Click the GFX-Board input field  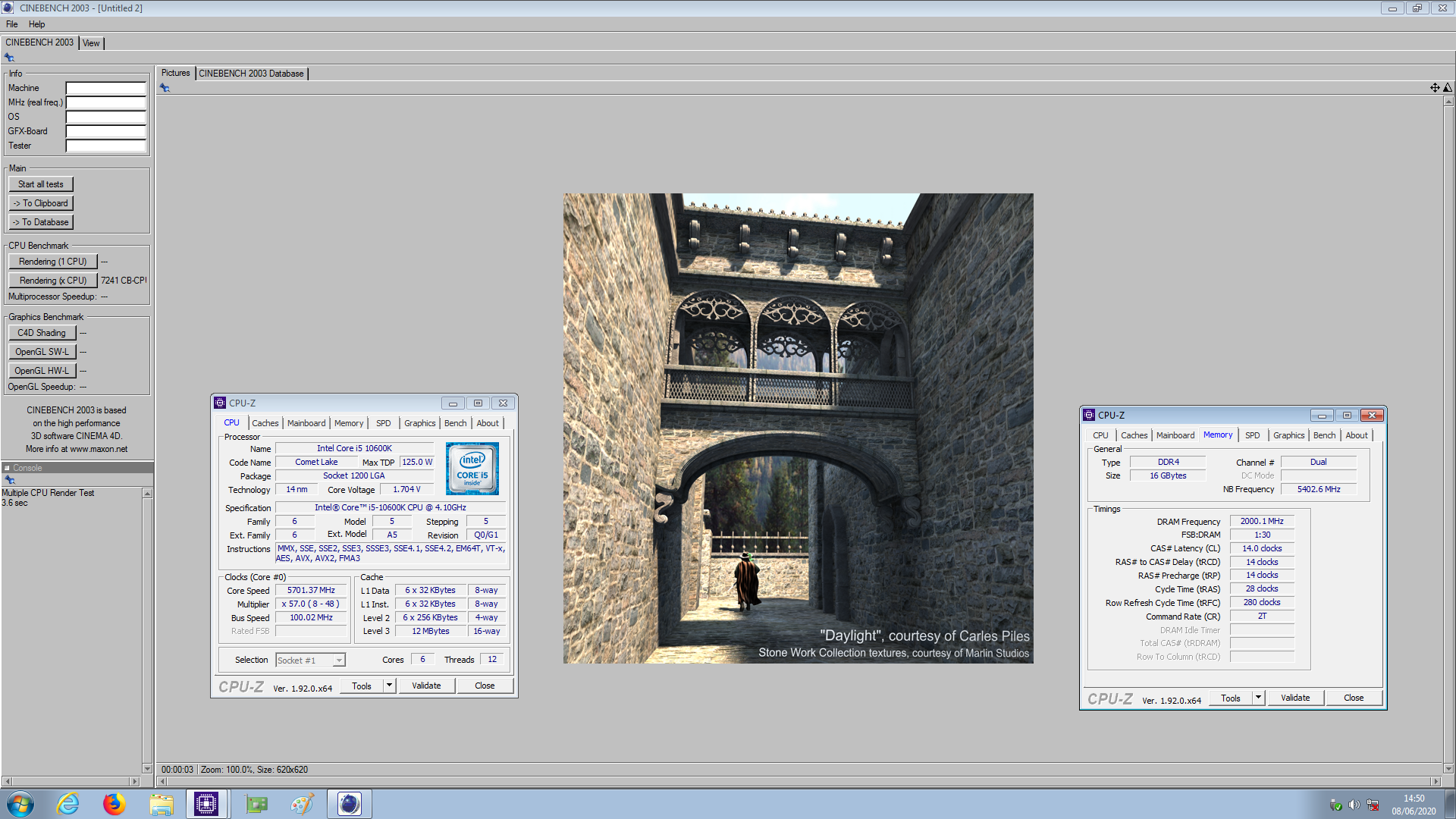105,131
